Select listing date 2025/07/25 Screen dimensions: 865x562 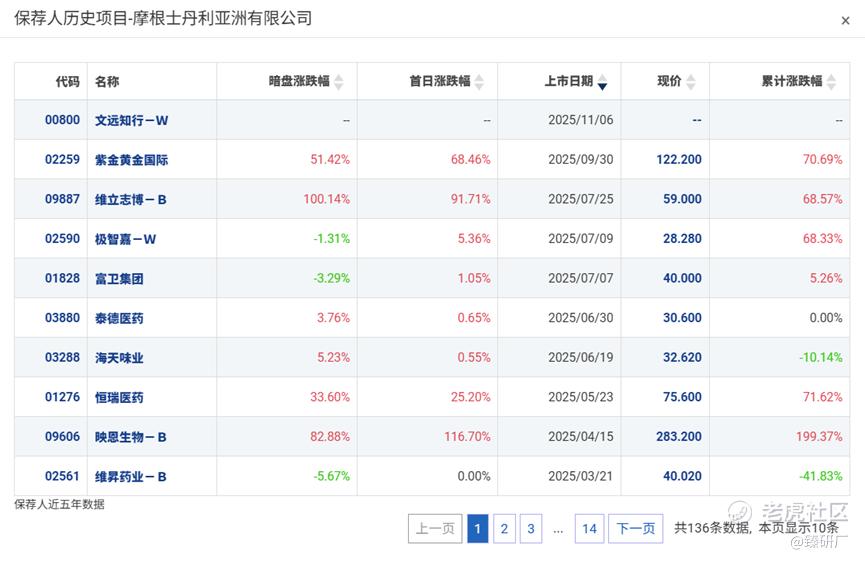[x=580, y=199]
